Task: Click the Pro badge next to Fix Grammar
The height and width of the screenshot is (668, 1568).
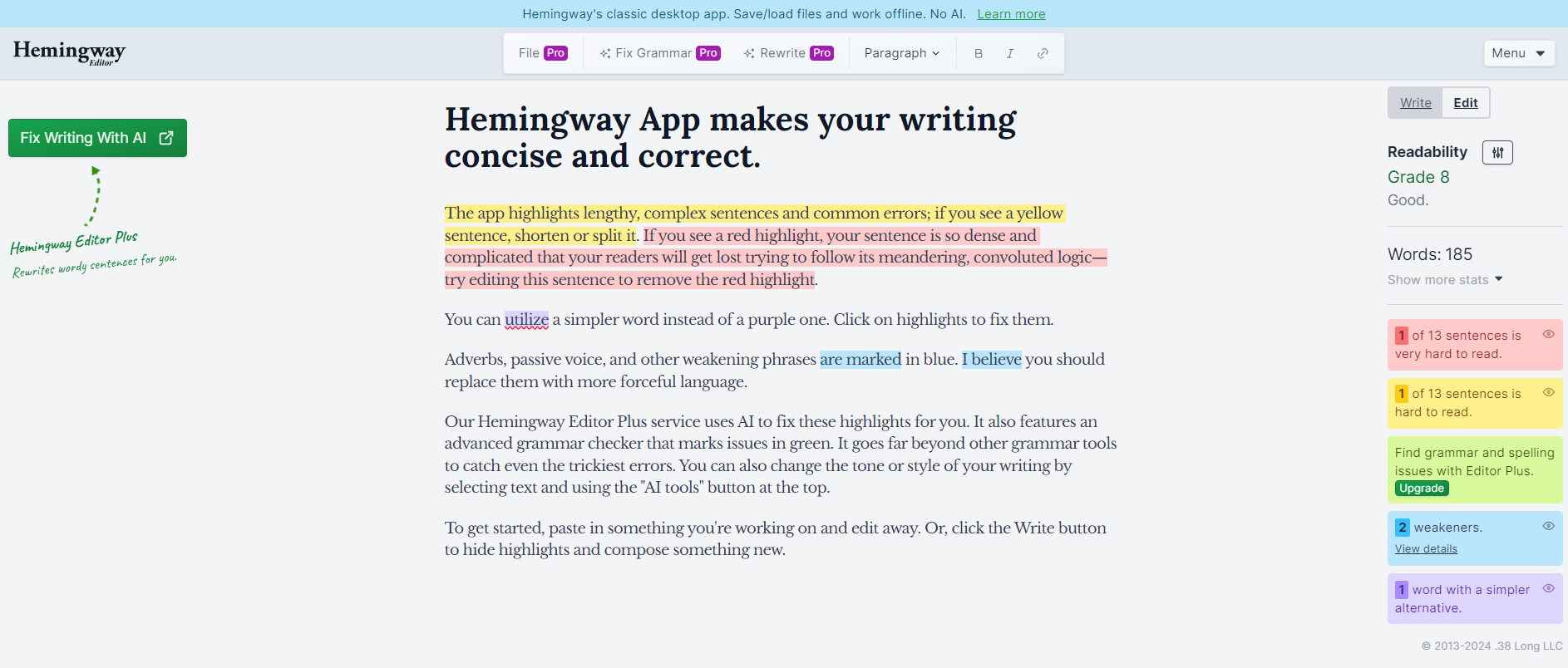Action: click(708, 53)
